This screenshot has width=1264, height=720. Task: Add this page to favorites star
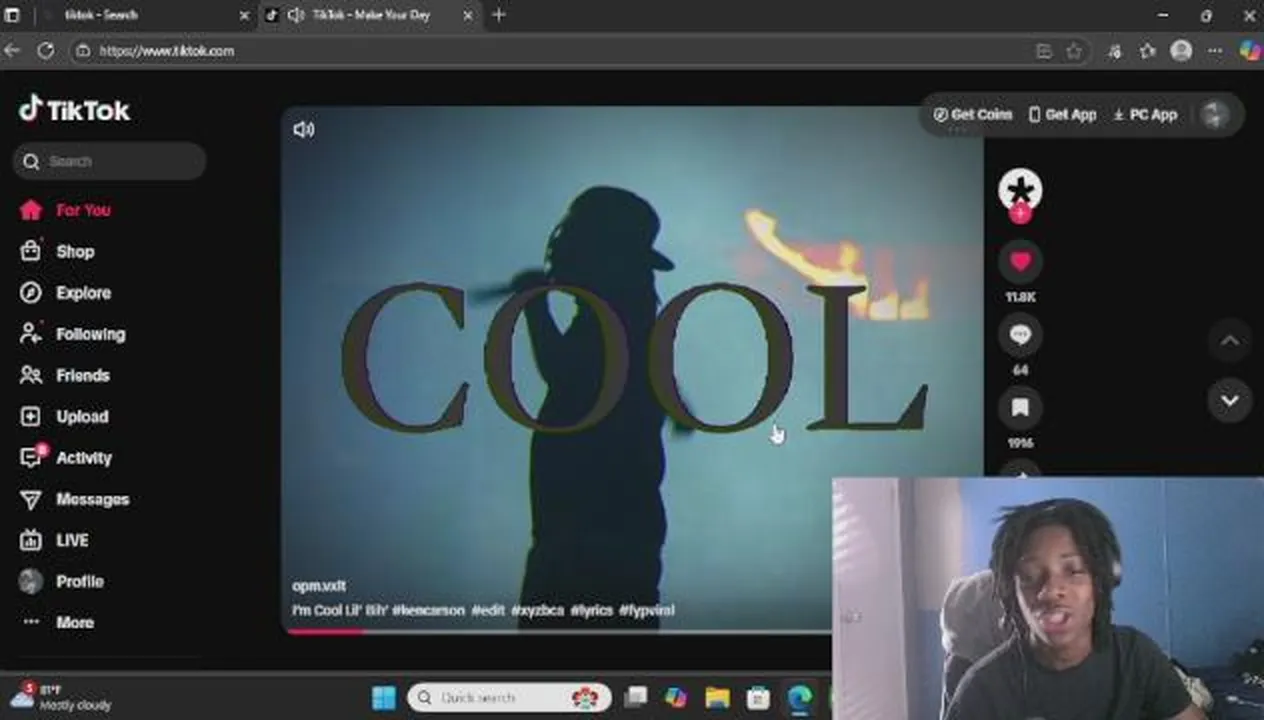click(1074, 51)
